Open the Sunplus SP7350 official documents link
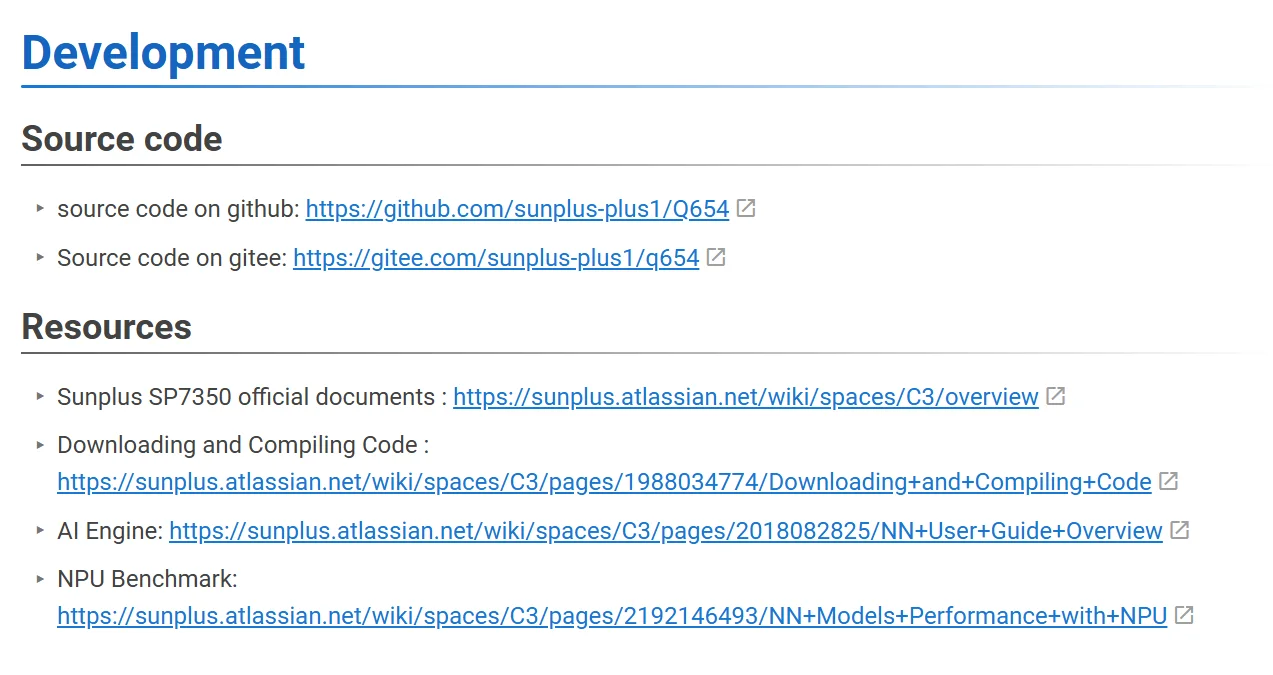The width and height of the screenshot is (1273, 675). [745, 397]
